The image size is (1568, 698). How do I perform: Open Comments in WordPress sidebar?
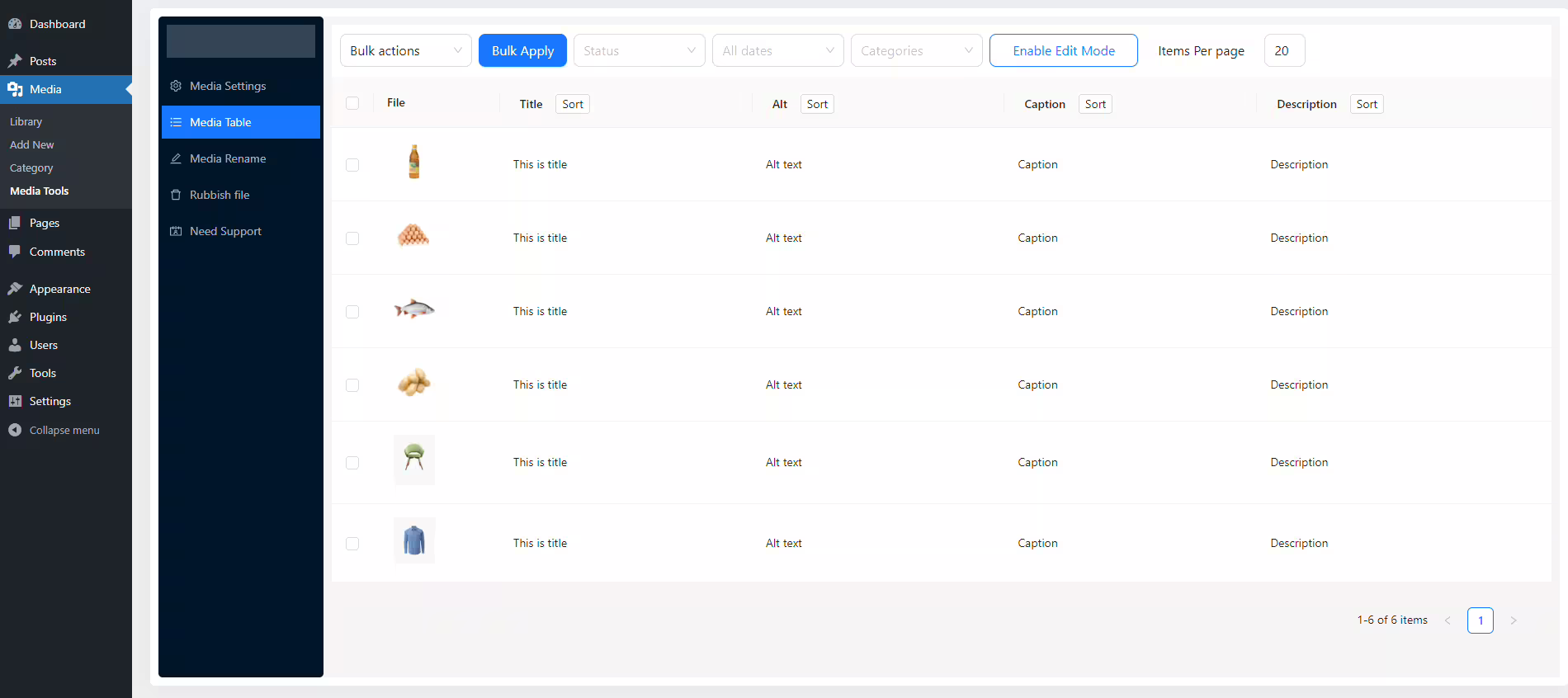pos(66,252)
